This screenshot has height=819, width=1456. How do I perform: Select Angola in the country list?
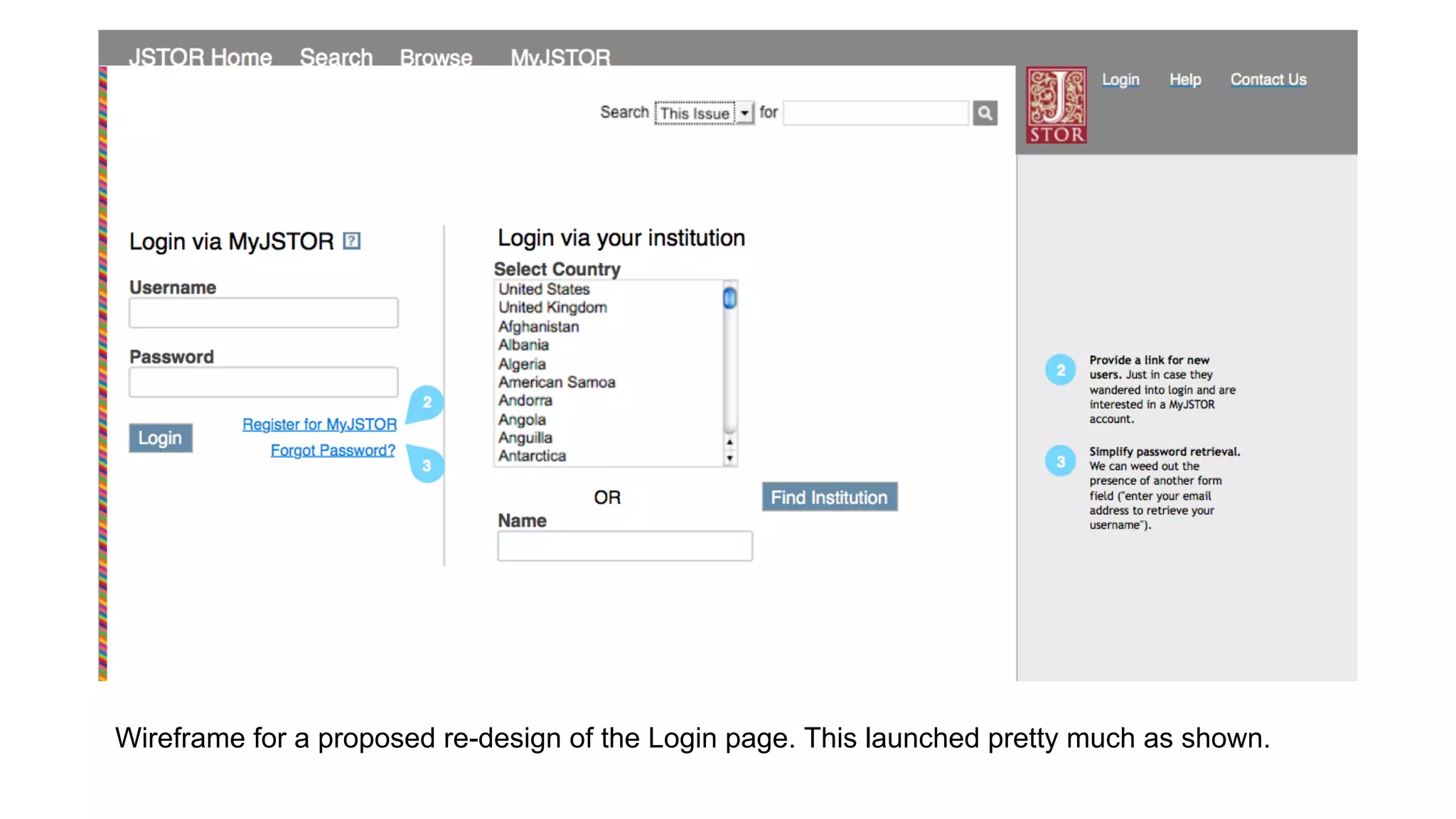522,420
